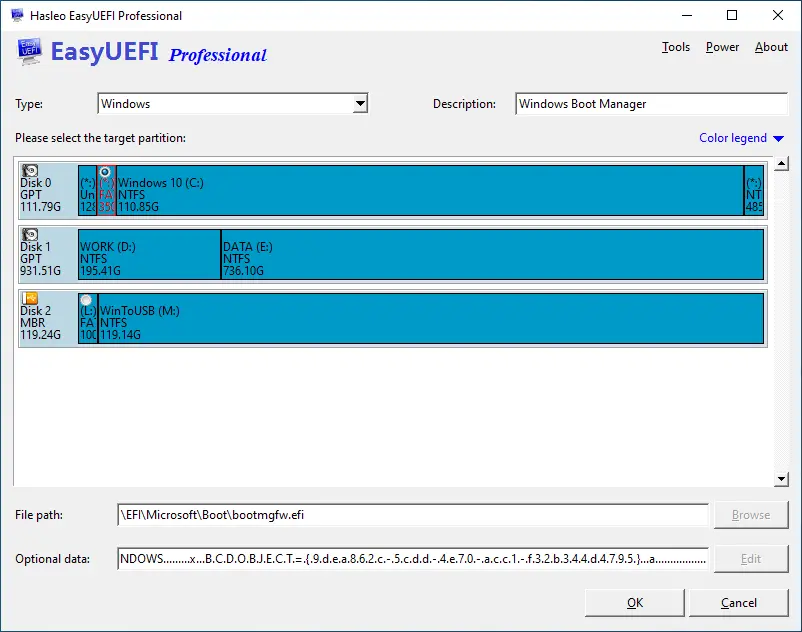Click the EasyUEFI logo icon in header
Screen dimensions: 802x632
pos(29,53)
